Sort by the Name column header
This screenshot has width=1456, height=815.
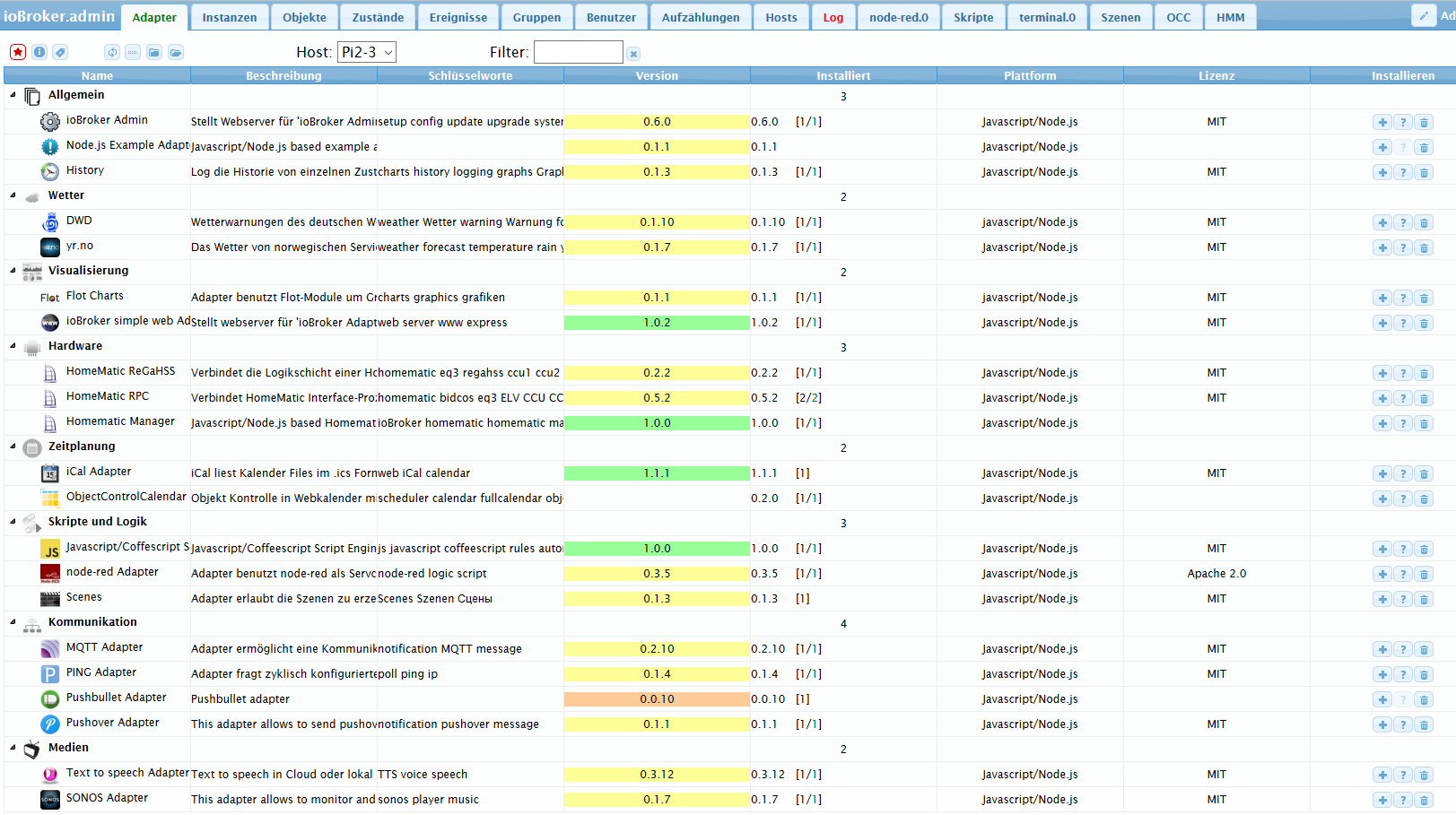[97, 76]
